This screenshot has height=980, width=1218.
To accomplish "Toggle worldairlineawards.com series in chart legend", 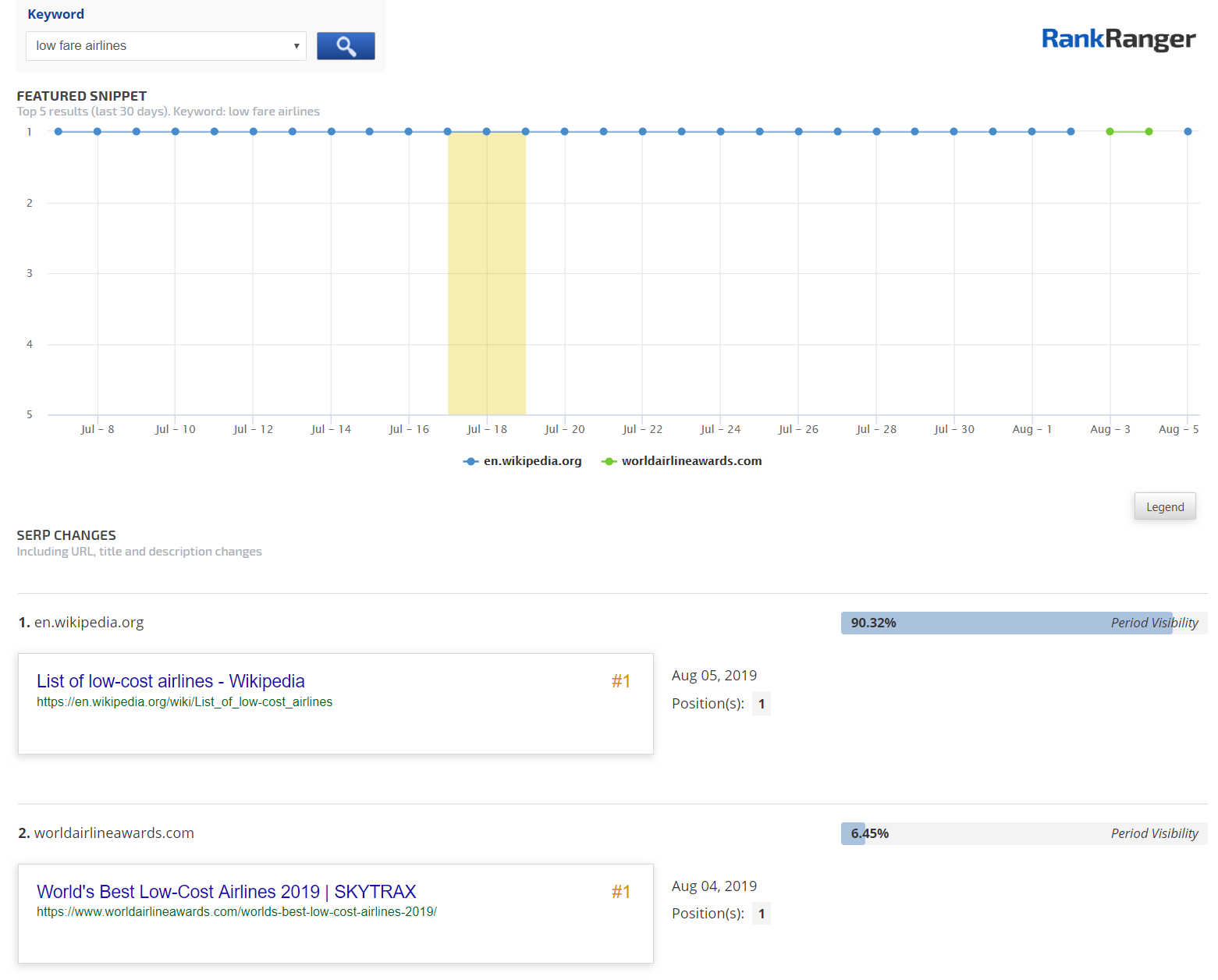I will click(x=681, y=461).
